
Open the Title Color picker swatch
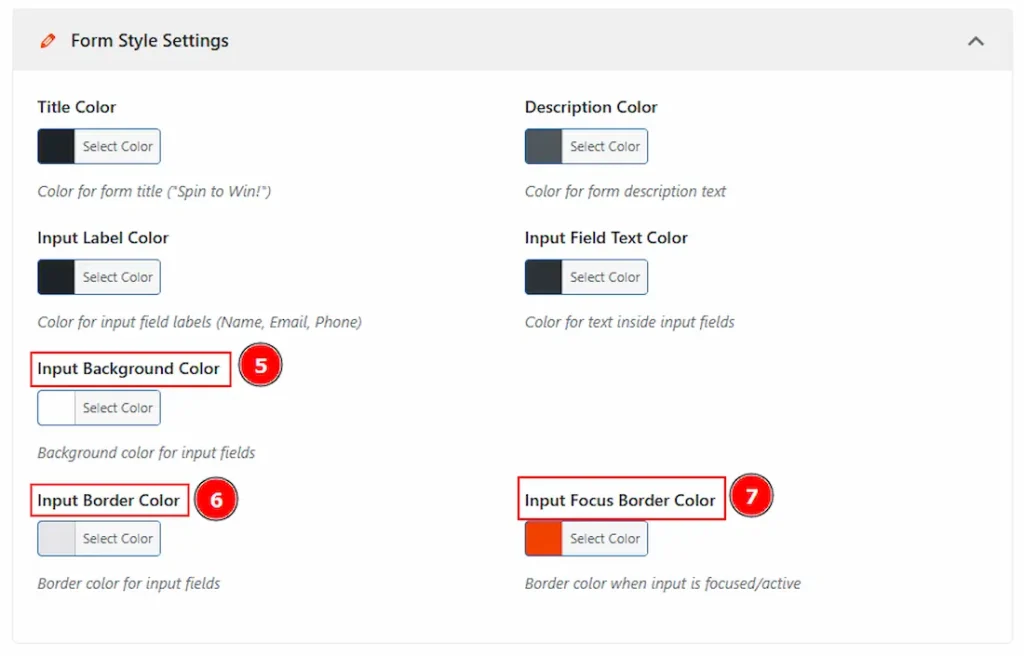click(55, 146)
